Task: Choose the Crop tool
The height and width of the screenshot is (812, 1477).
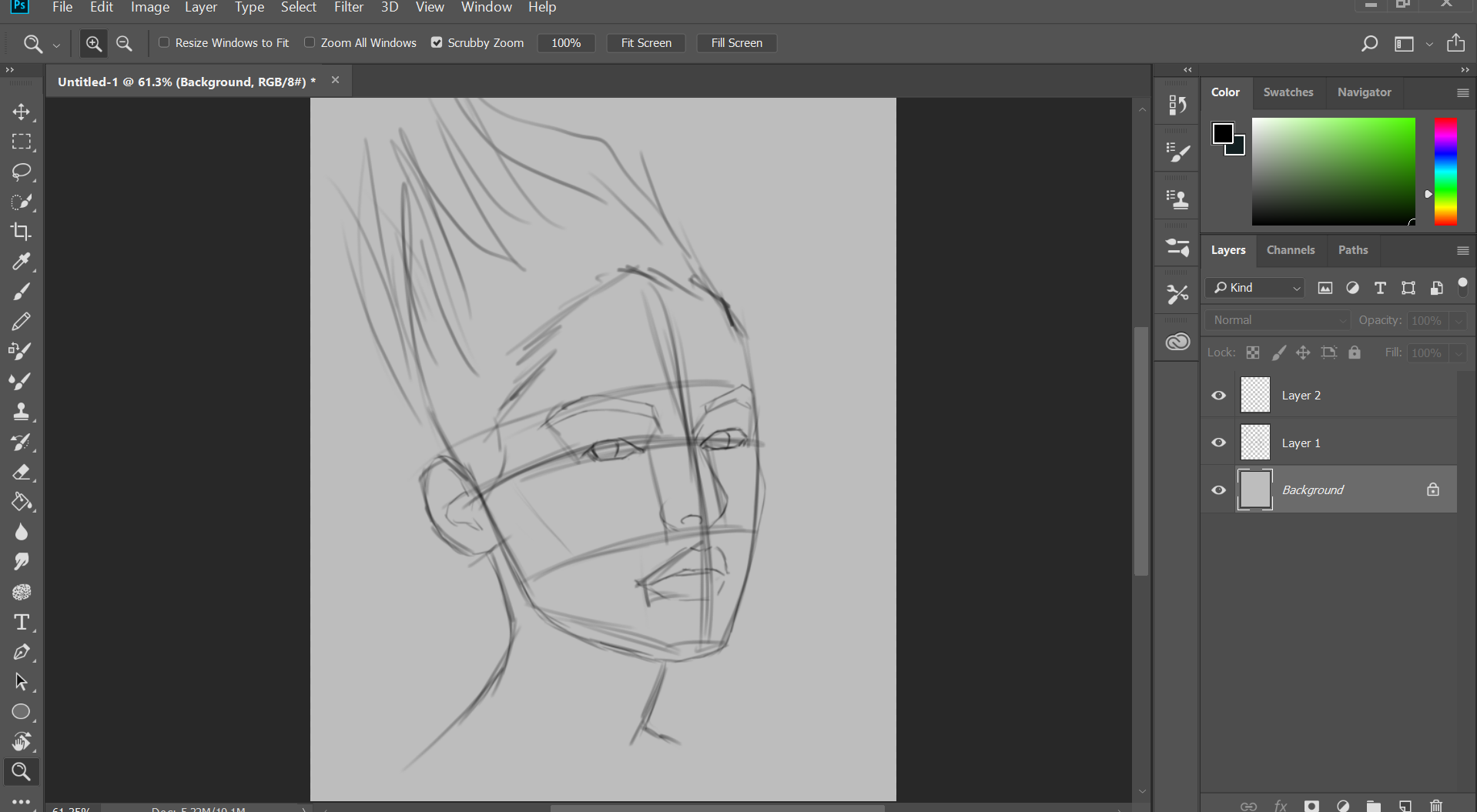Action: point(21,232)
